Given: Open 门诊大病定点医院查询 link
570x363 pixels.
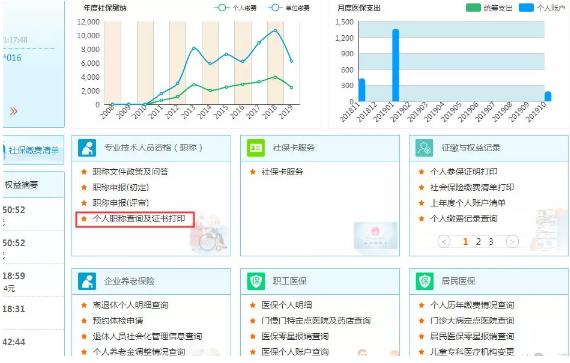Looking at the screenshot, I should (x=472, y=320).
